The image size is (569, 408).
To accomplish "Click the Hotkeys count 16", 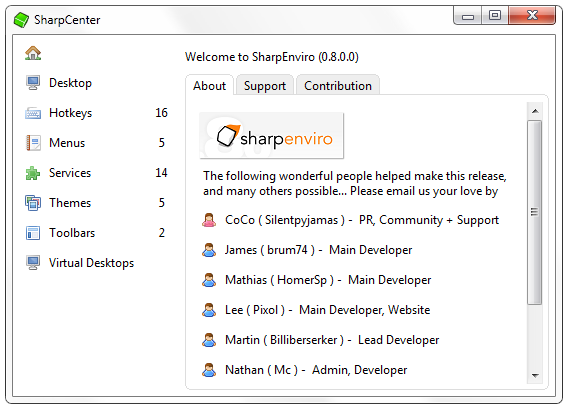I will 161,113.
